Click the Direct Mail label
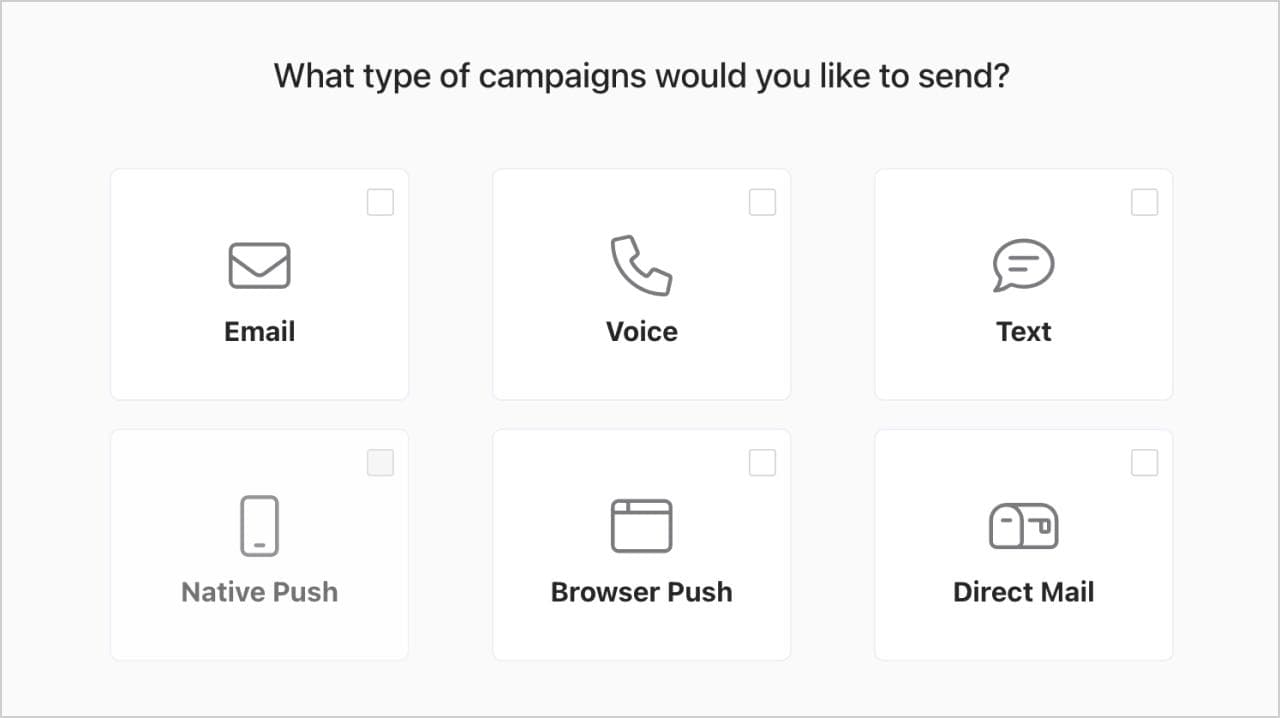This screenshot has width=1280, height=718. [1023, 592]
